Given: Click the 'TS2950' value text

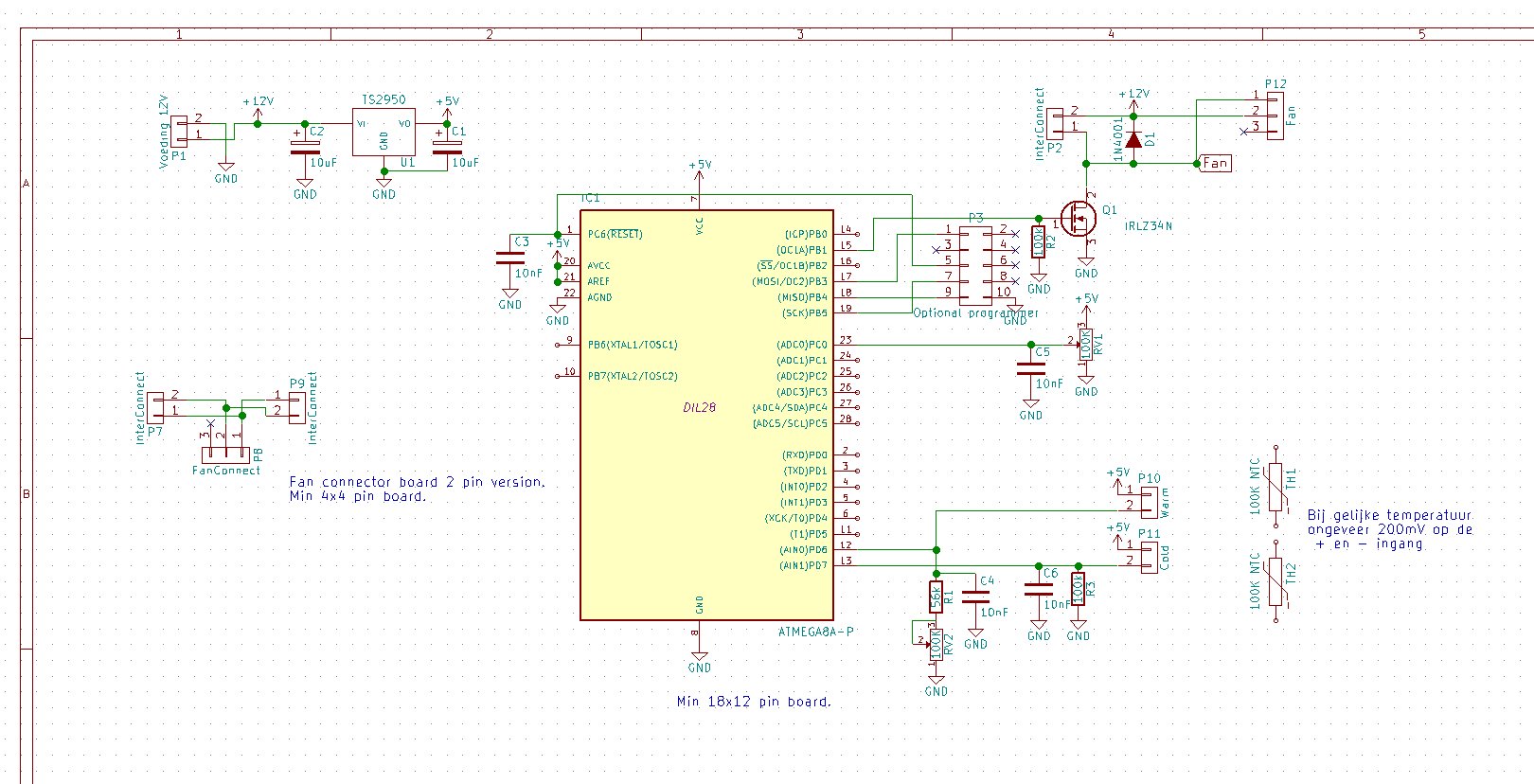Looking at the screenshot, I should [x=383, y=99].
